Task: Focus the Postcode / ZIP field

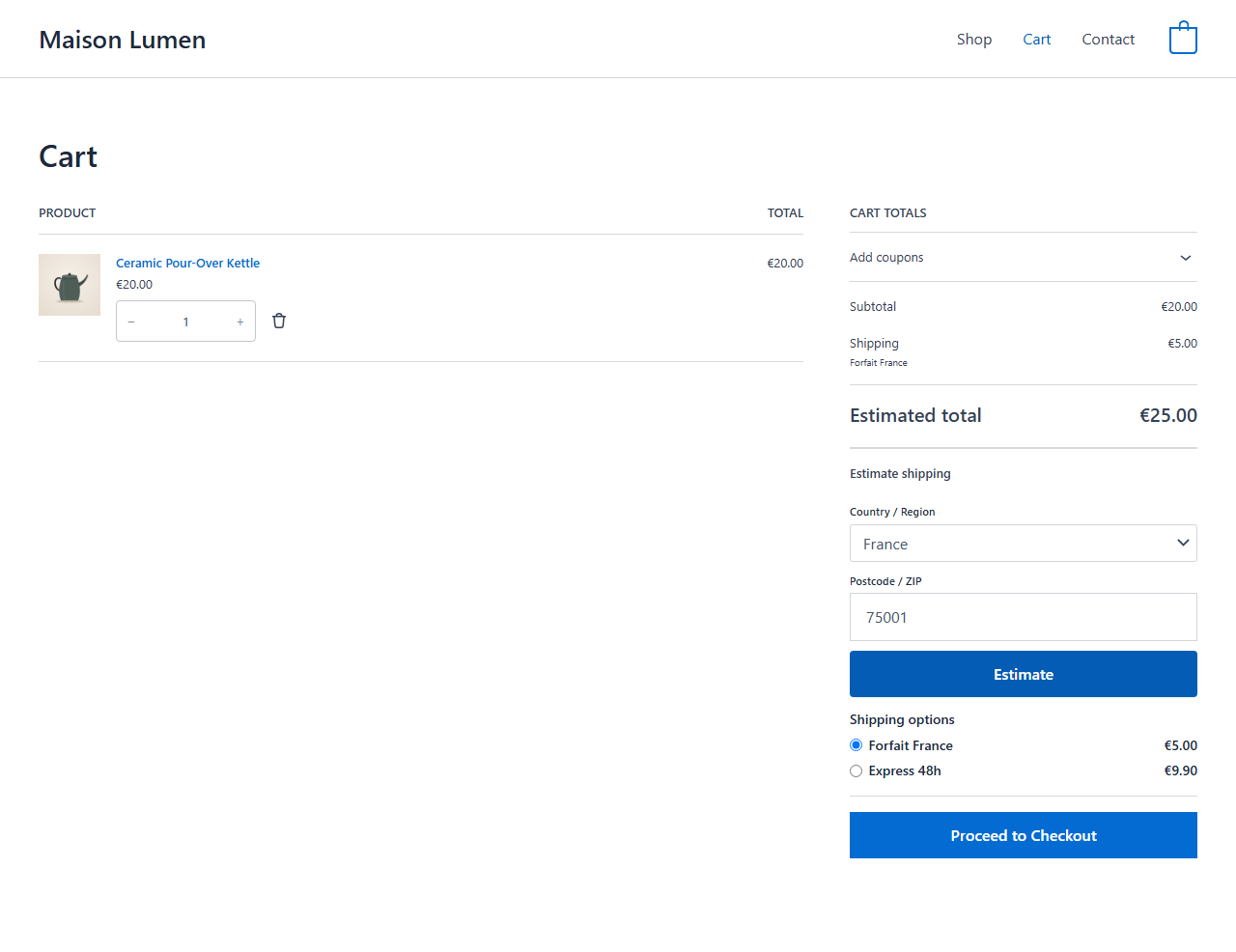Action: tap(1024, 617)
